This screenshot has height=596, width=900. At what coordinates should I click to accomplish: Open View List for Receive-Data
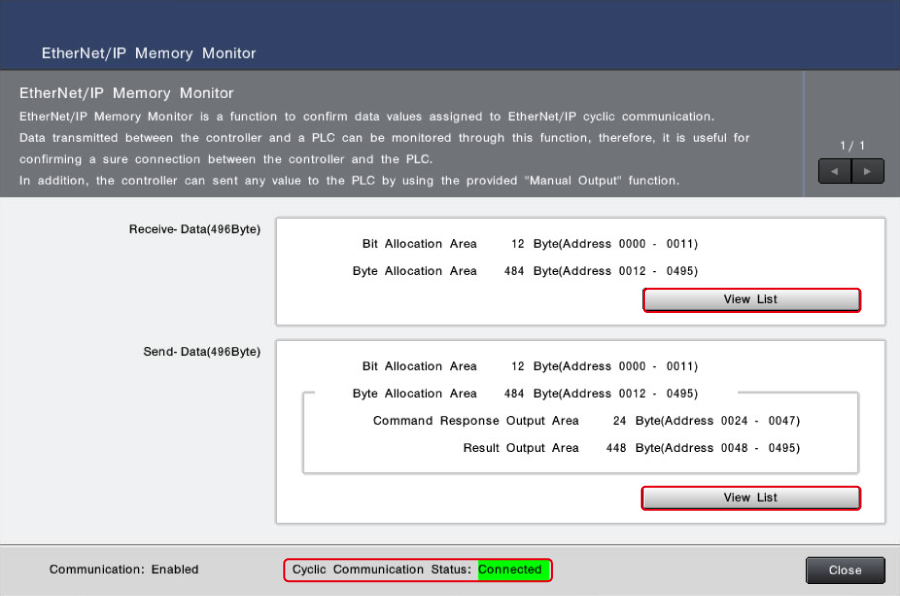[x=750, y=300]
